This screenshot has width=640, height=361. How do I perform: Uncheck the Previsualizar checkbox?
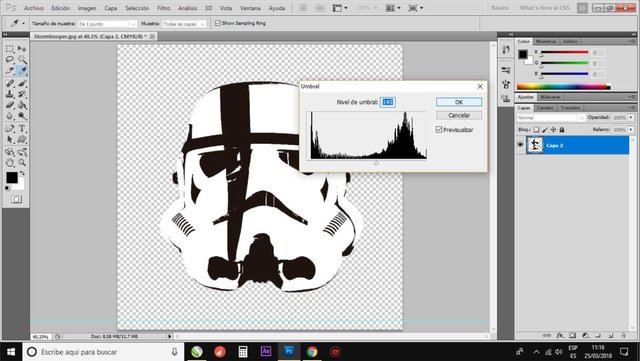439,129
